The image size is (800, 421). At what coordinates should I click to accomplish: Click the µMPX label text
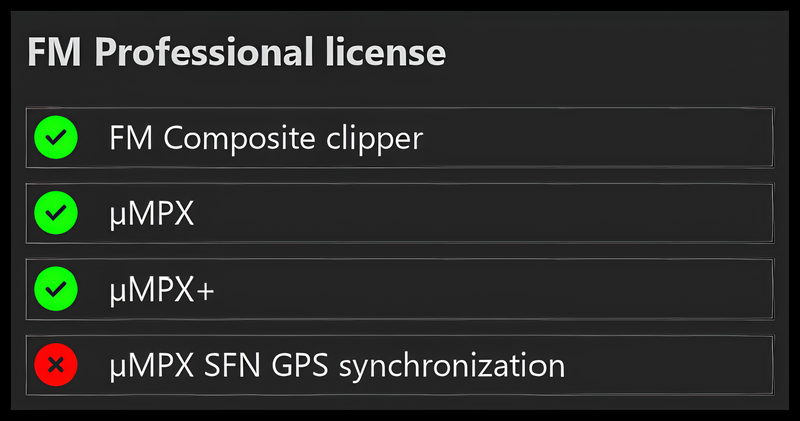point(152,214)
